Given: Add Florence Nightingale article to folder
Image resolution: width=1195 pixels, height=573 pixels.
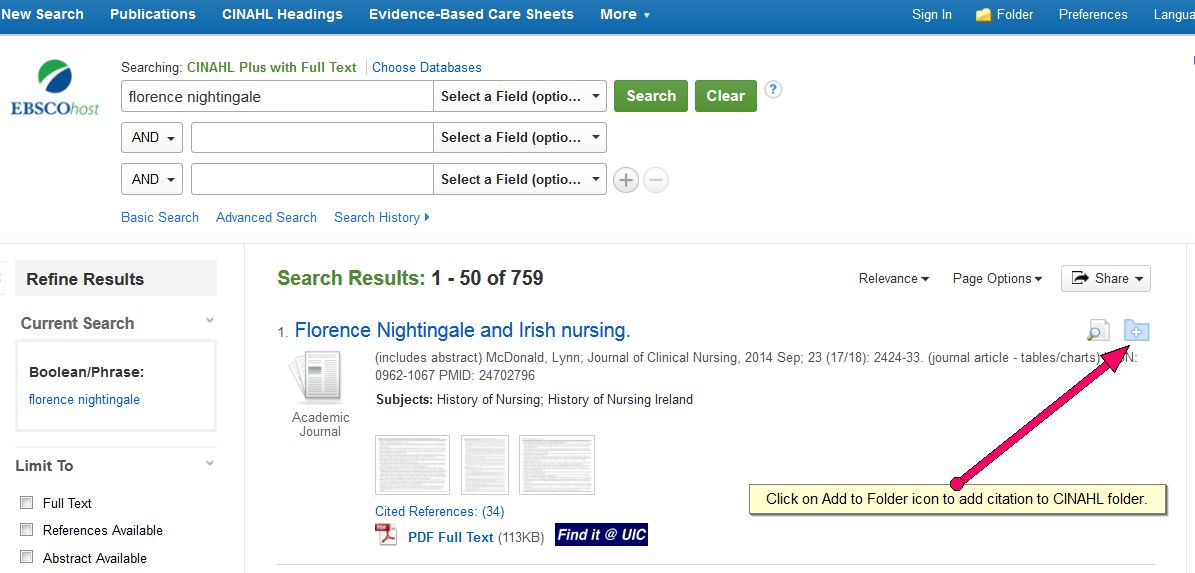Looking at the screenshot, I should (x=1136, y=331).
